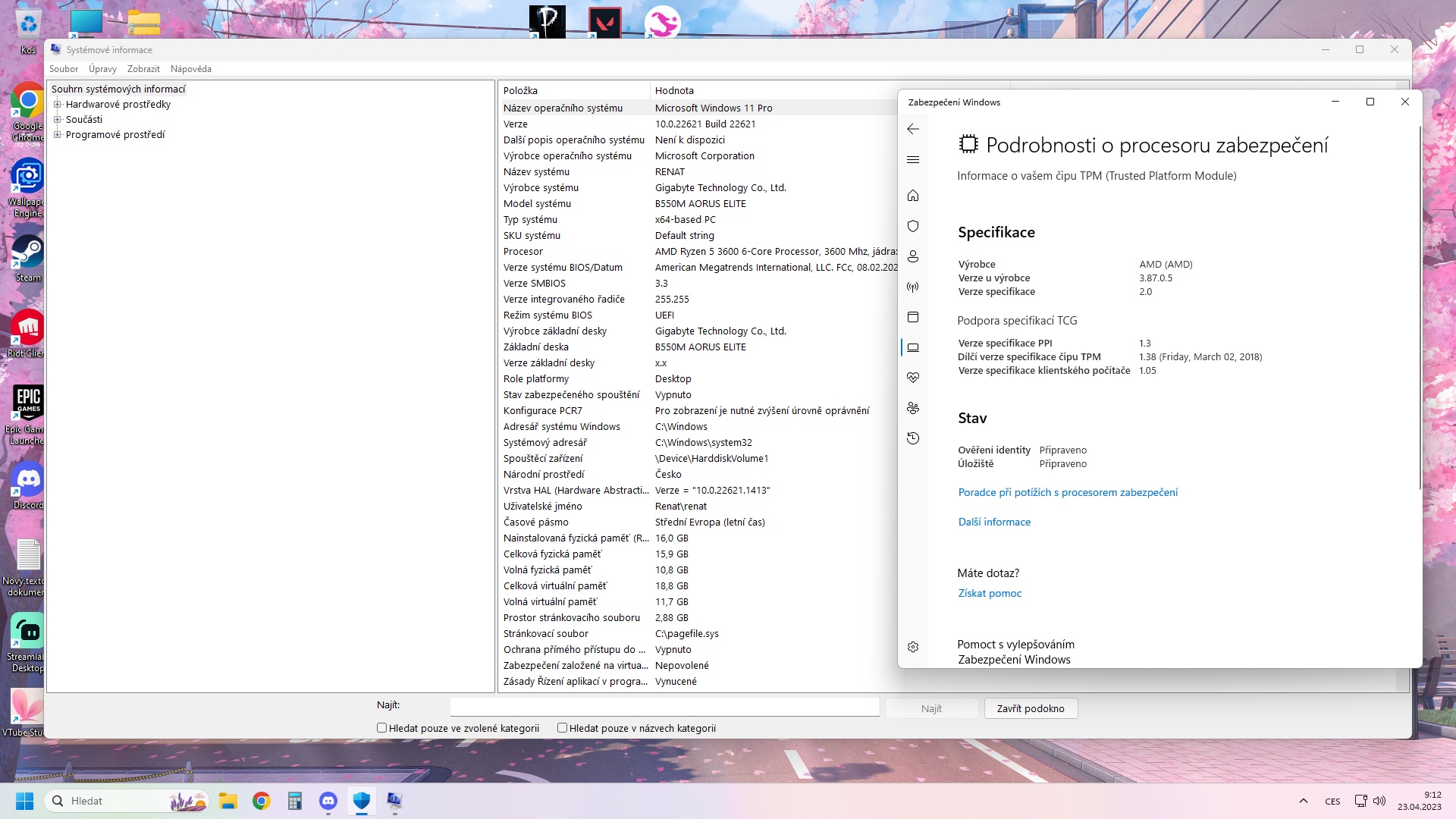
Task: Check 'Hledat pouze v názvech kategorií' box
Action: pos(563,728)
